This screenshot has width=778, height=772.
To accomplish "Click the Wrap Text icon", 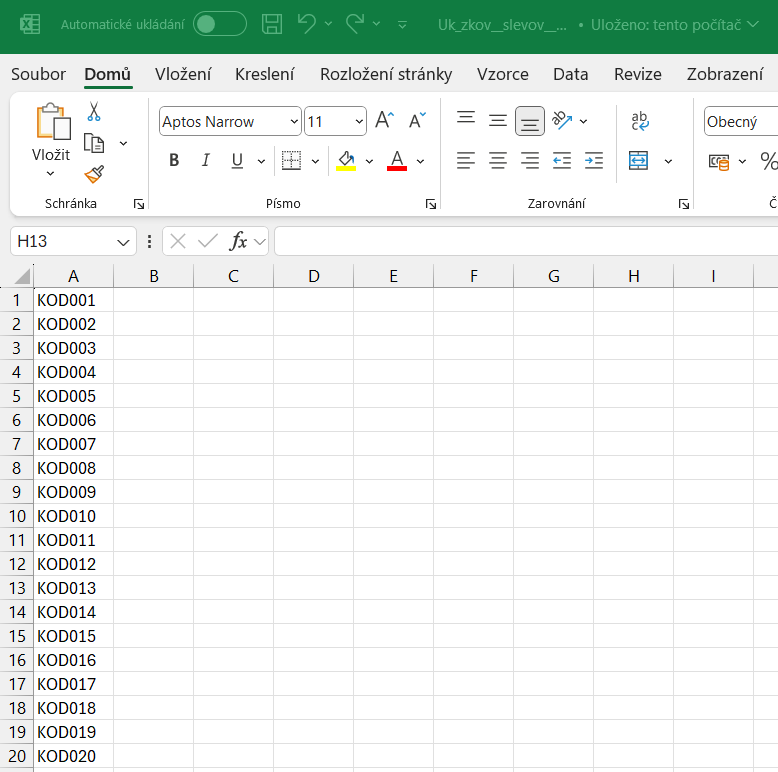I will pos(640,121).
